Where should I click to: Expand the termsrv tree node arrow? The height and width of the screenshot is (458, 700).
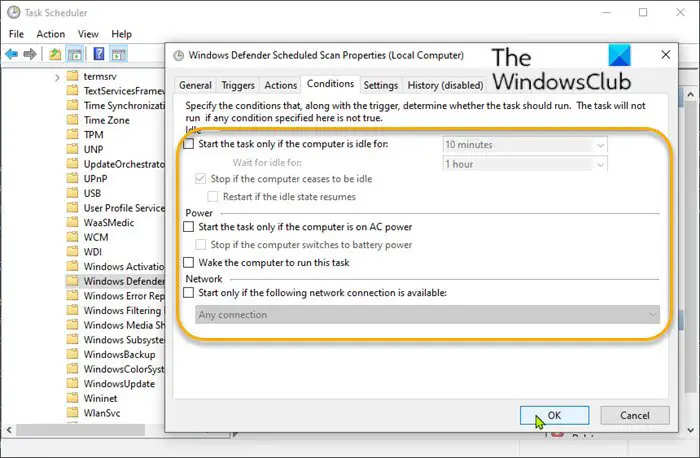click(x=57, y=78)
